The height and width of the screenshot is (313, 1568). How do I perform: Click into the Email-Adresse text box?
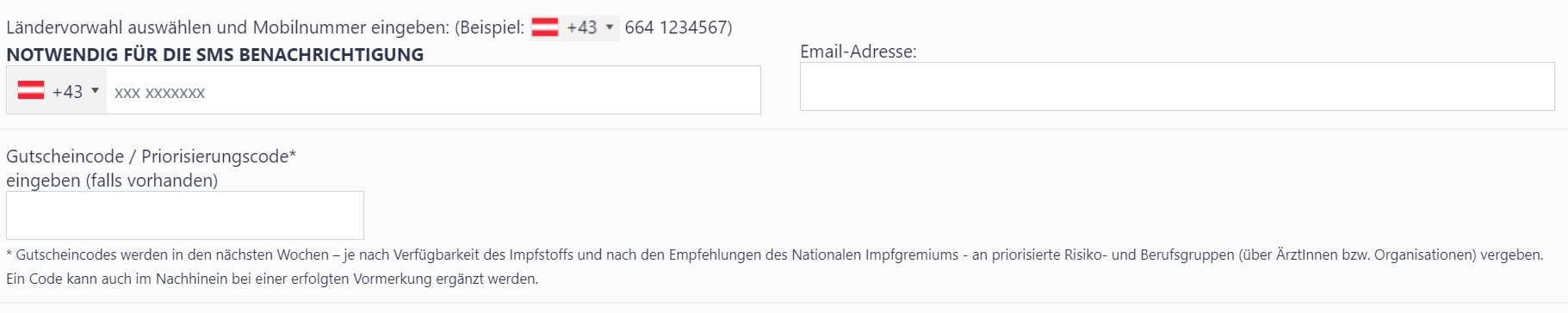click(1177, 86)
